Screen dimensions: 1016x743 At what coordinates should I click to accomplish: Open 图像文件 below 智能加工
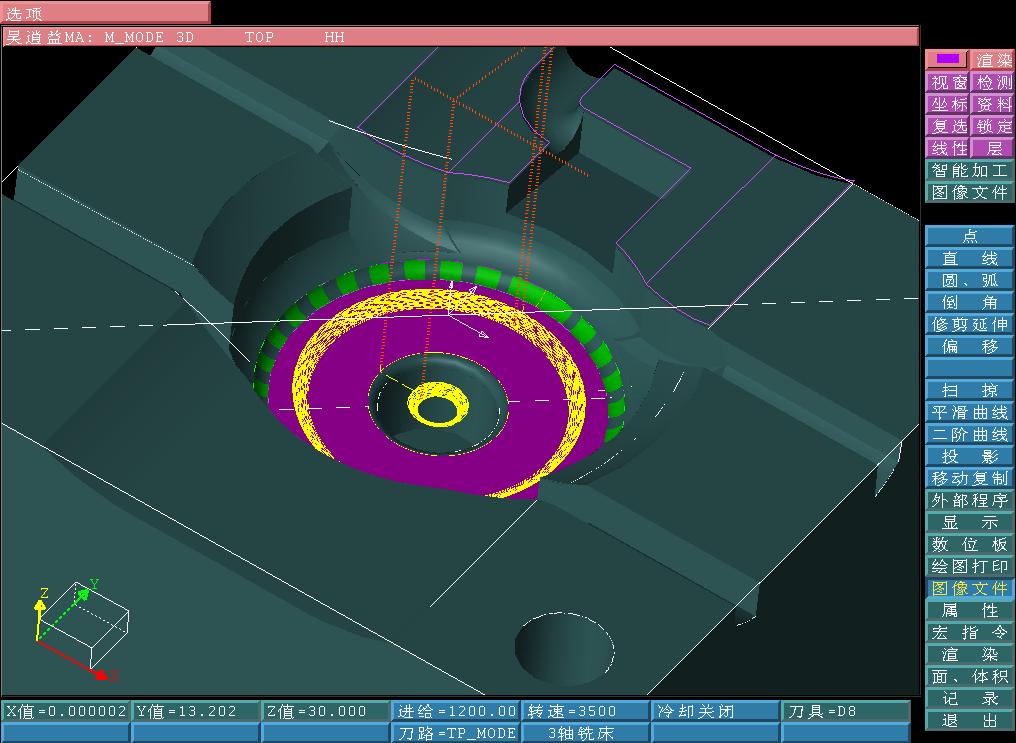970,192
